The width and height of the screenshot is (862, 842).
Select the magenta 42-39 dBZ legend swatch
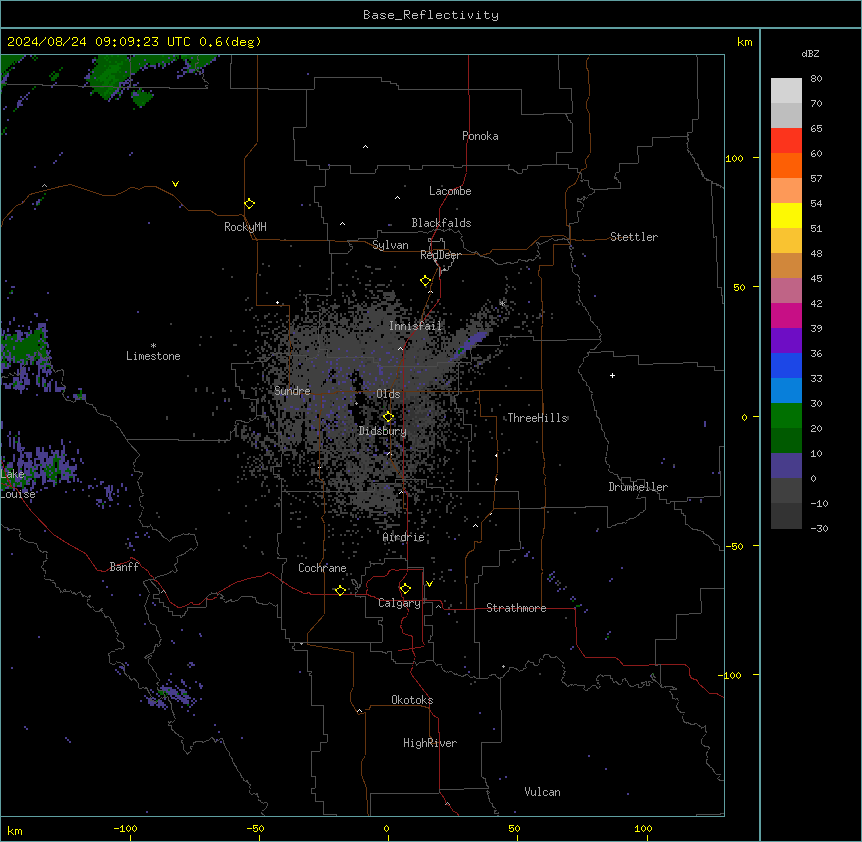point(786,315)
